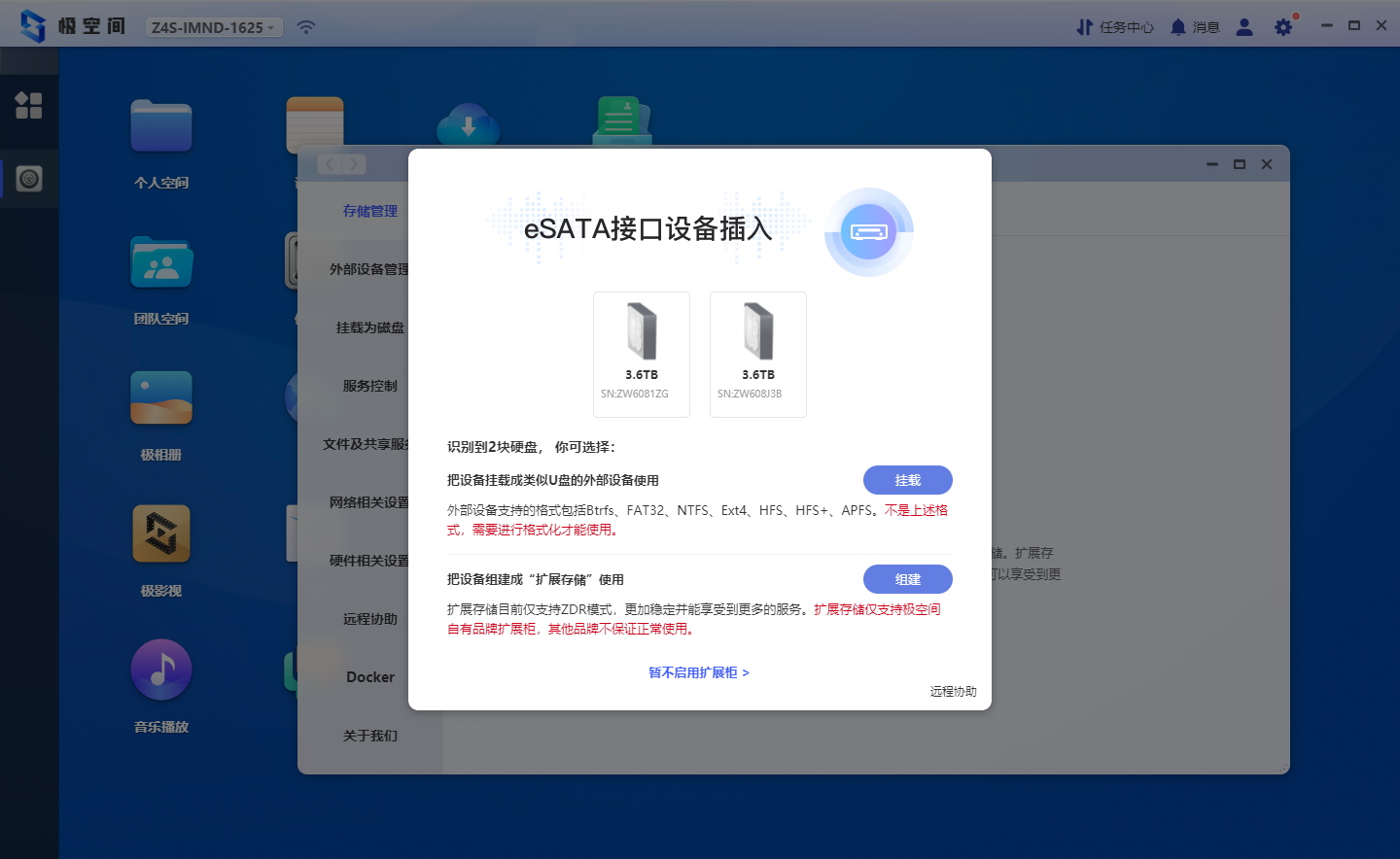The width and height of the screenshot is (1400, 859).
Task: Go forward in settings window navigation
Action: coord(354,164)
